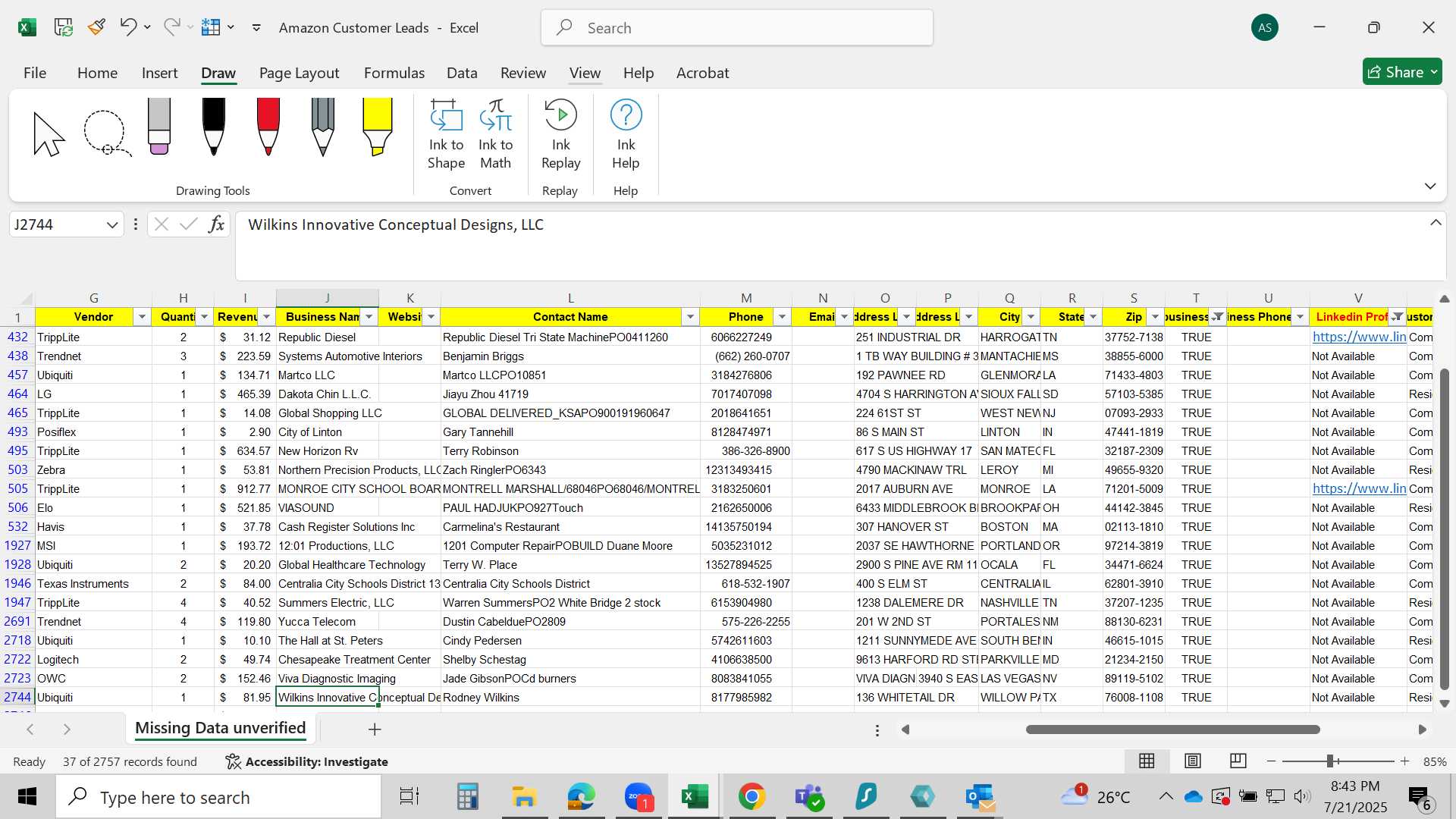The width and height of the screenshot is (1456, 819).
Task: Open the AS account avatar
Action: (1265, 27)
